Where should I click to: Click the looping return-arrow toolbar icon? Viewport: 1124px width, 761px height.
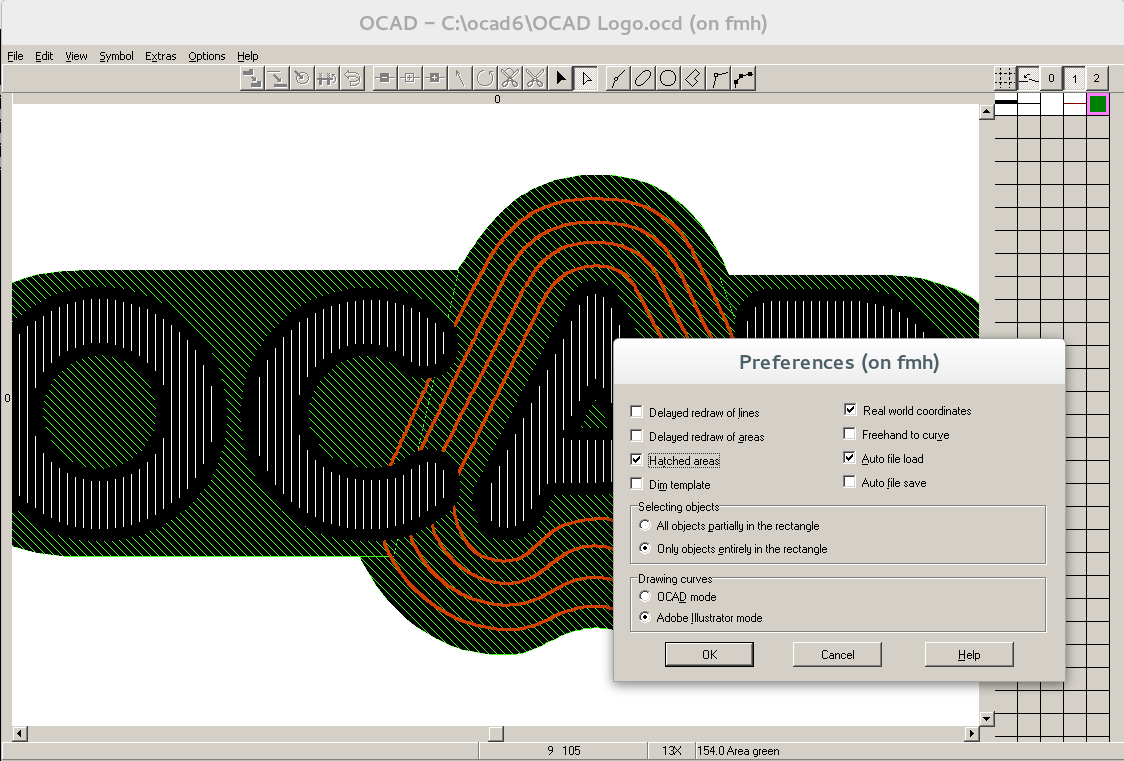coord(352,78)
